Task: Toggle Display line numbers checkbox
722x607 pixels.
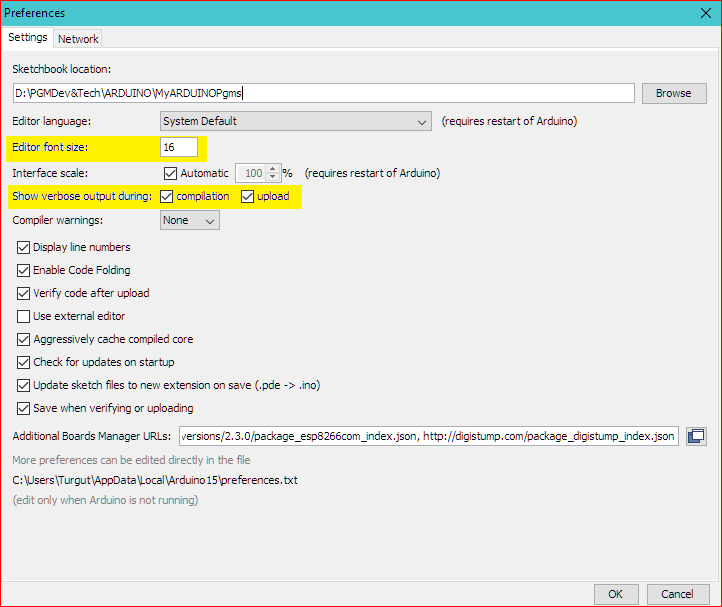Action: 23,247
